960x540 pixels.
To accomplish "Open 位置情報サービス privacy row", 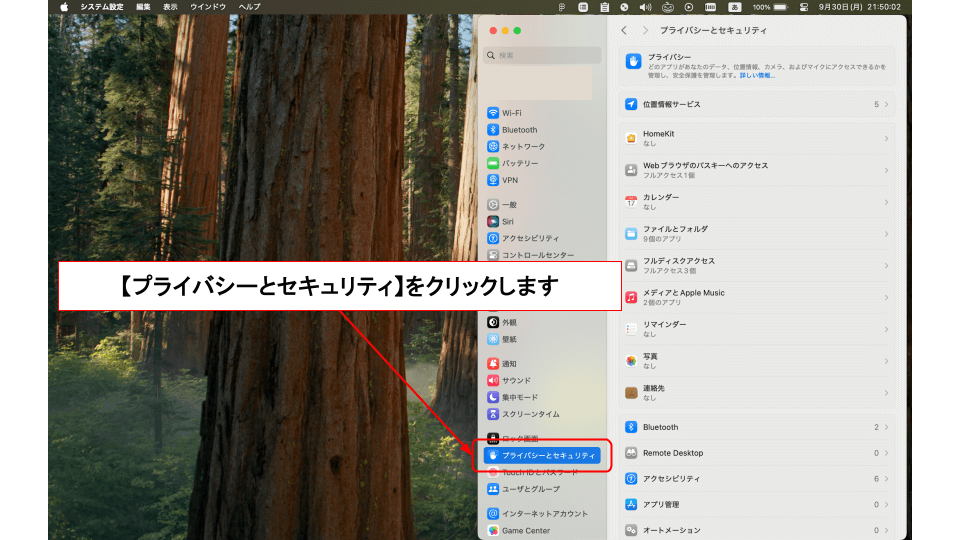I will tap(756, 104).
